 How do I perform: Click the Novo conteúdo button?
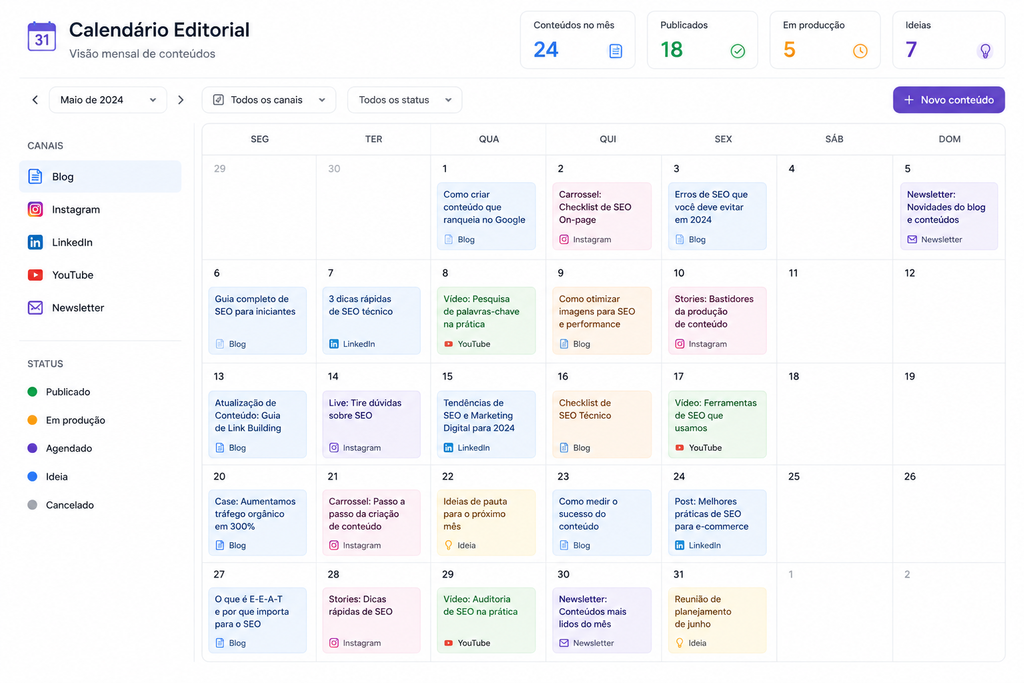pyautogui.click(x=948, y=100)
